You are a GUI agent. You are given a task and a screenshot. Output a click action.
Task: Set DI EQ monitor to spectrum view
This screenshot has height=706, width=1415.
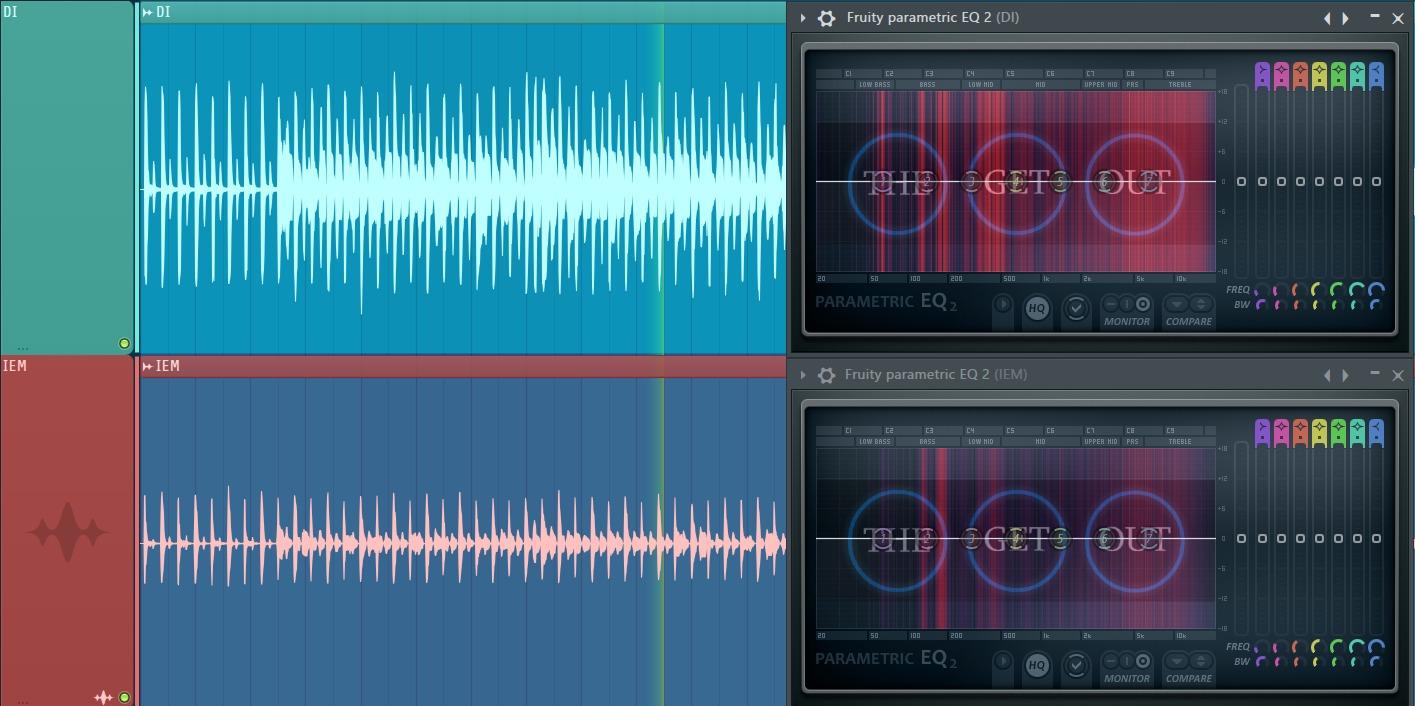pos(1143,303)
